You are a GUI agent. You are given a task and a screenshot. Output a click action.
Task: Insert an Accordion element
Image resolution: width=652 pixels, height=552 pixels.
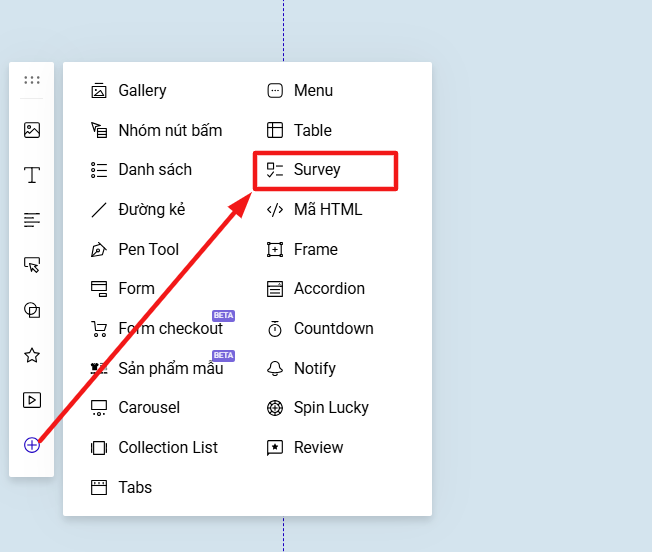[329, 288]
